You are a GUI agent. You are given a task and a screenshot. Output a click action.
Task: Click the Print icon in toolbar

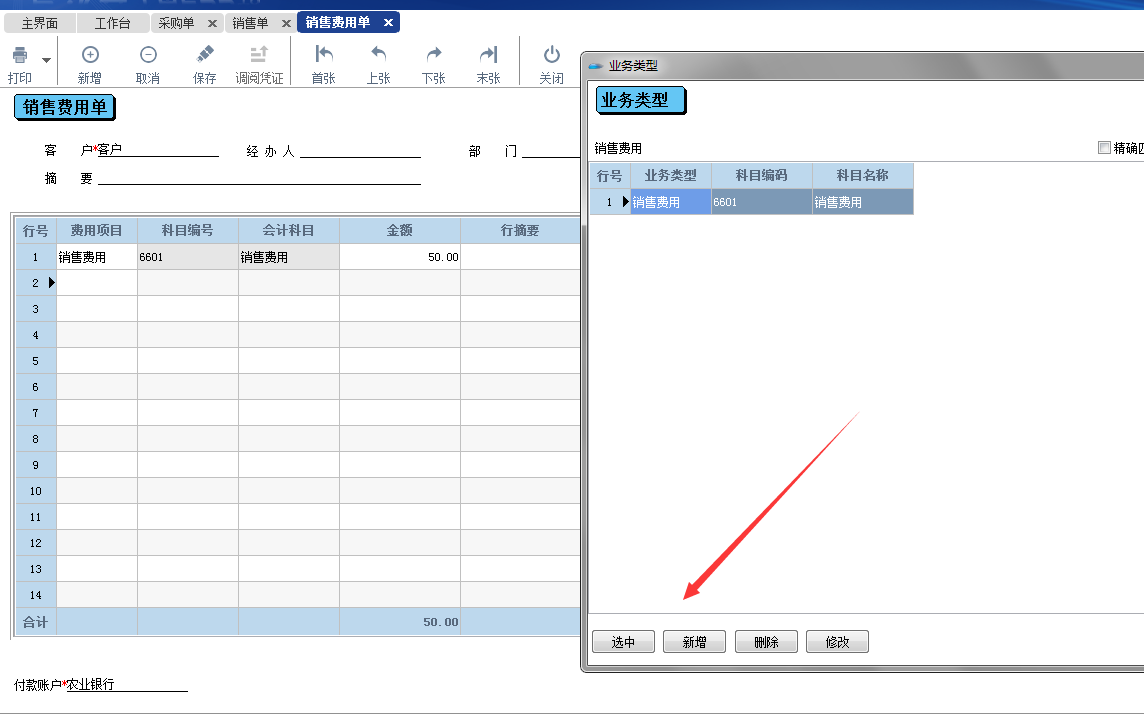click(x=20, y=56)
